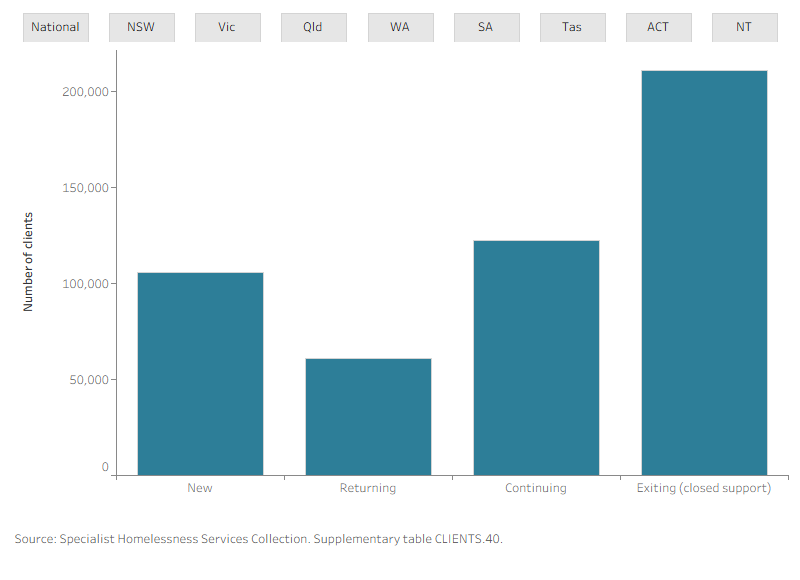
Task: Click the 'Returning' axis label
Action: pos(368,488)
